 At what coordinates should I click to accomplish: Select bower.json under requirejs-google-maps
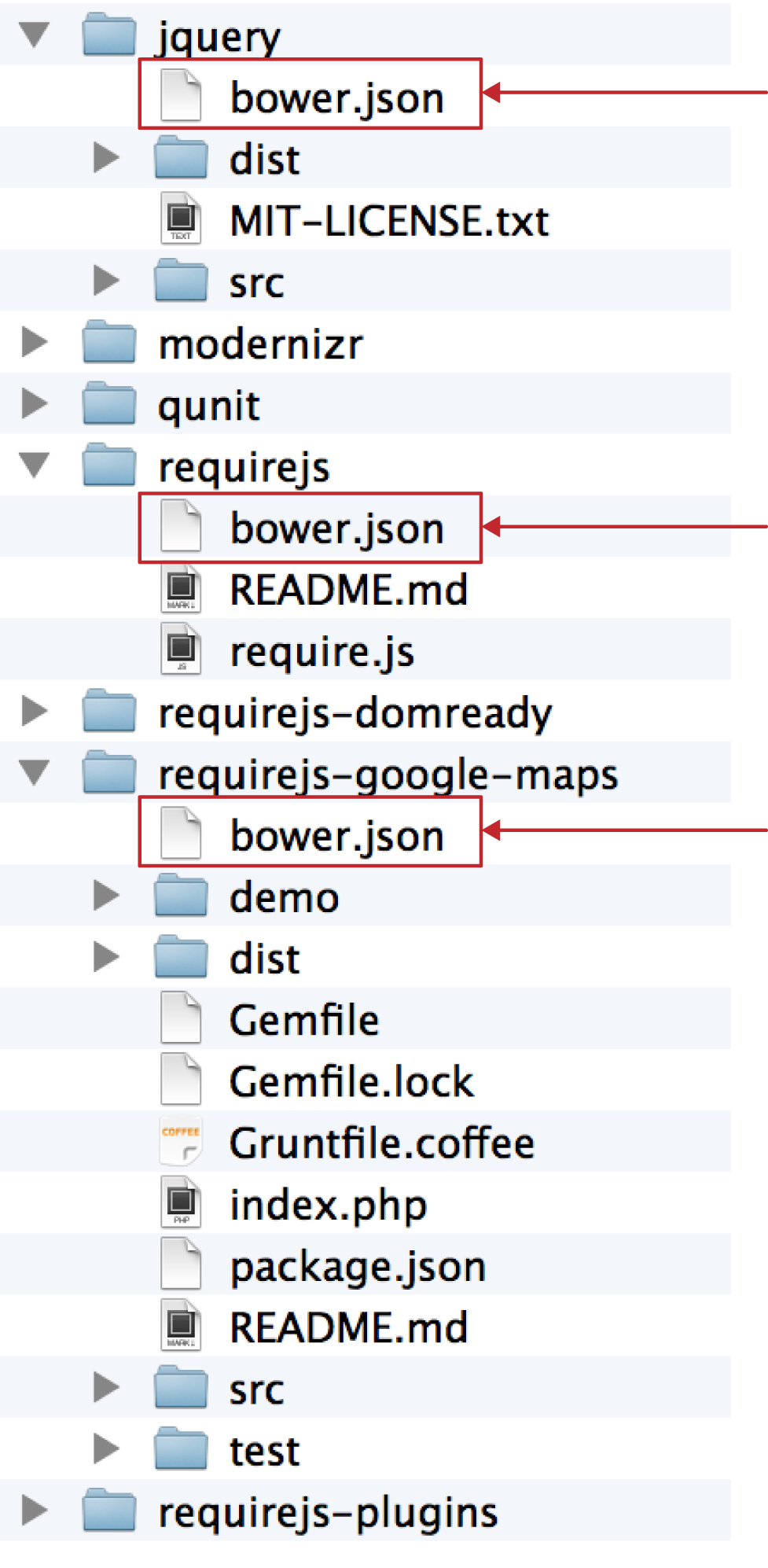[x=336, y=835]
